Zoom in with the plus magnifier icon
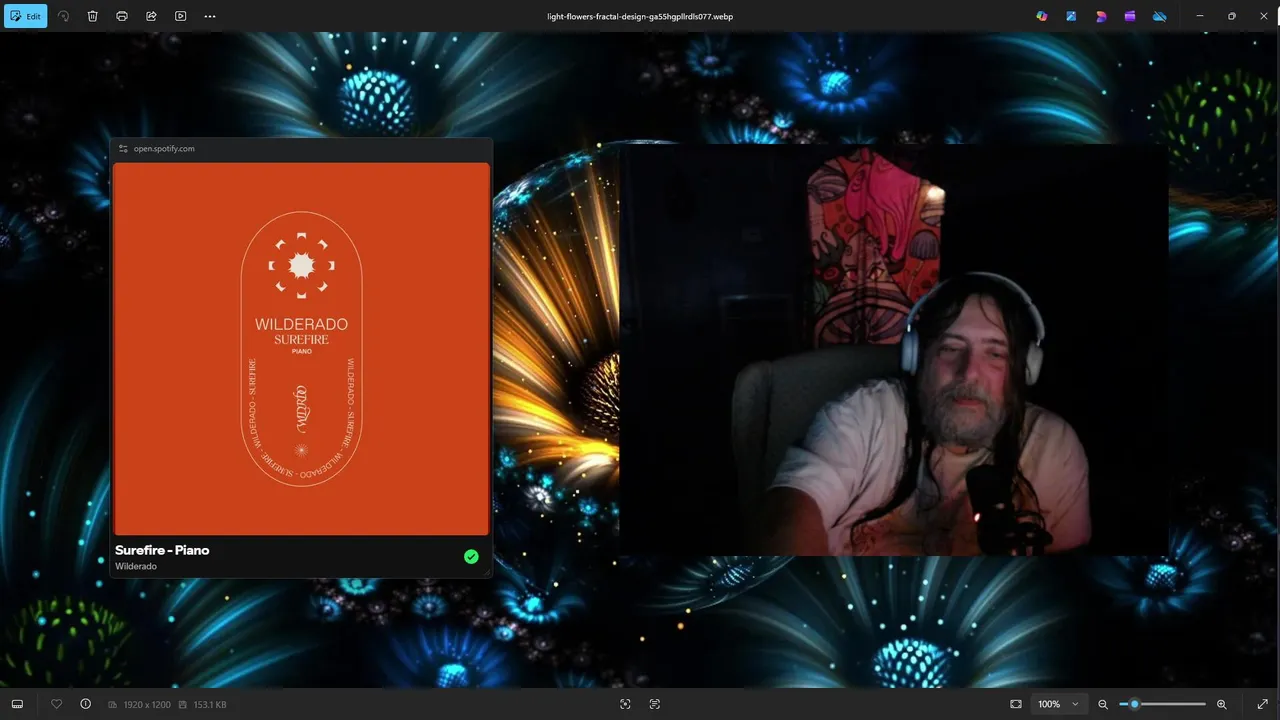Viewport: 1280px width, 720px height. pyautogui.click(x=1222, y=704)
